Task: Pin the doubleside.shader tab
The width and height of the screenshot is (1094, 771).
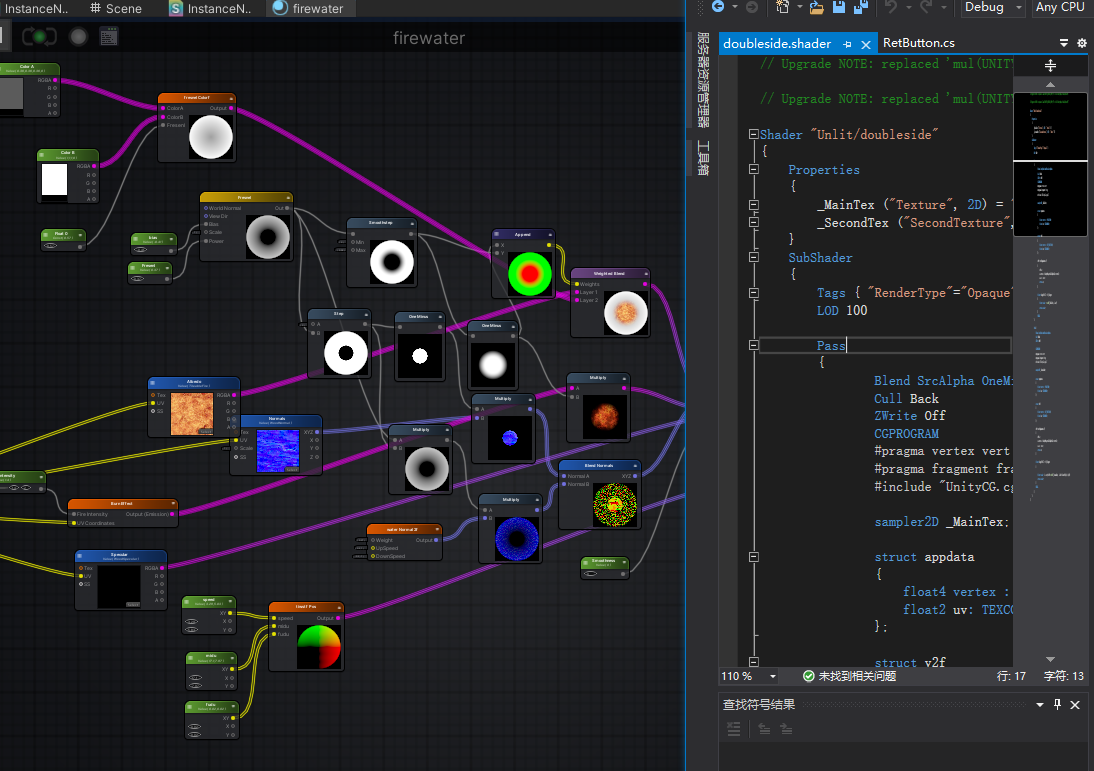Action: coord(847,44)
